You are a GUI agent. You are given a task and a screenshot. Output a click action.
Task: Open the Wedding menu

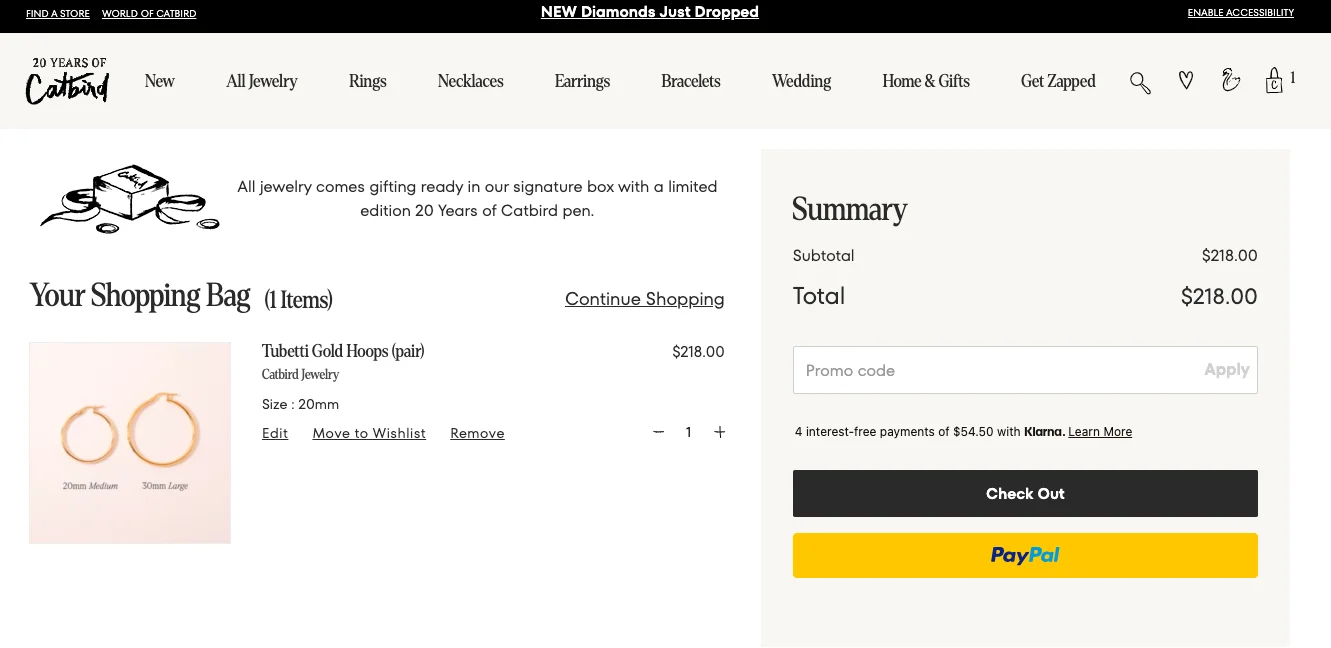click(801, 81)
